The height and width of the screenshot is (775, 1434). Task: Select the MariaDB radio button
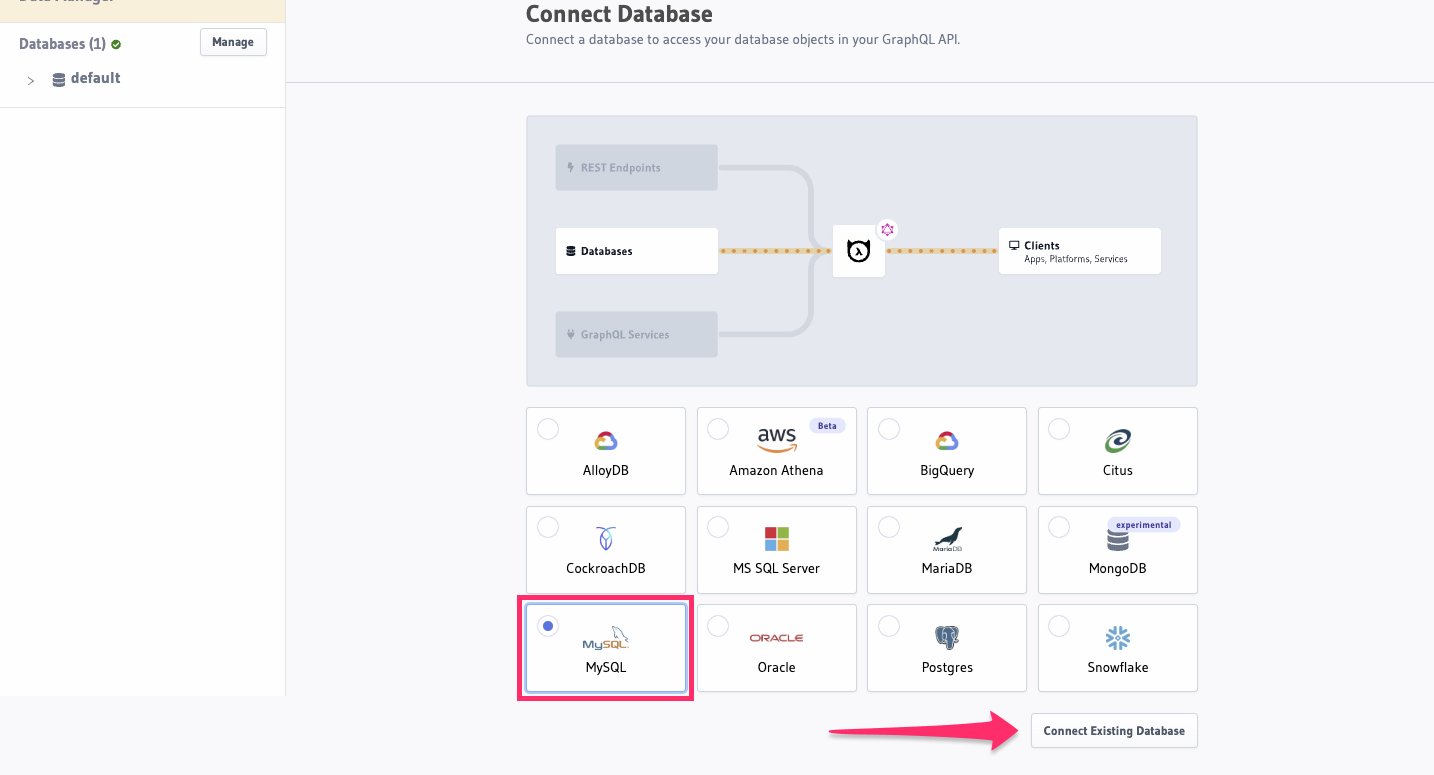point(889,527)
